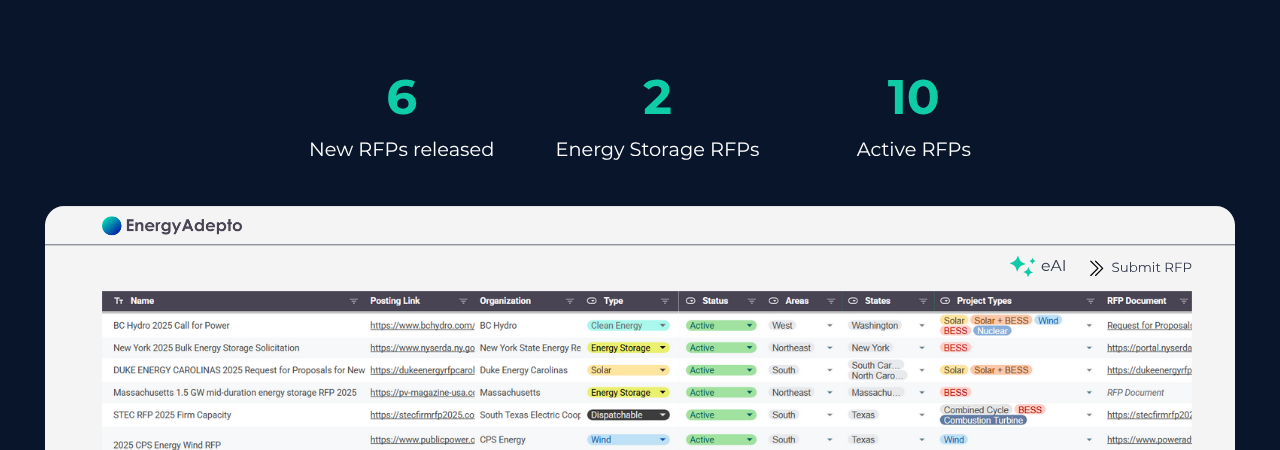The height and width of the screenshot is (450, 1280).
Task: Click the Combustion Turbine project type chip
Action: [984, 420]
